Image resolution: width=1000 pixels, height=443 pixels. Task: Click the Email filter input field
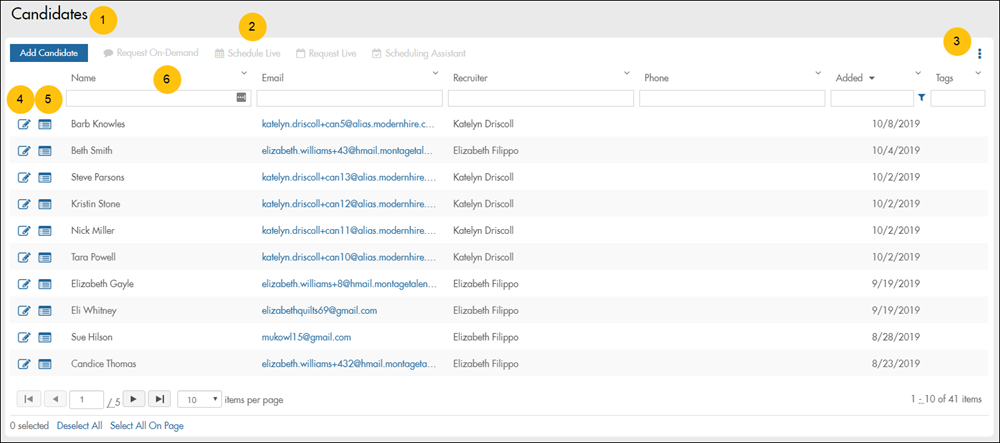click(x=349, y=98)
